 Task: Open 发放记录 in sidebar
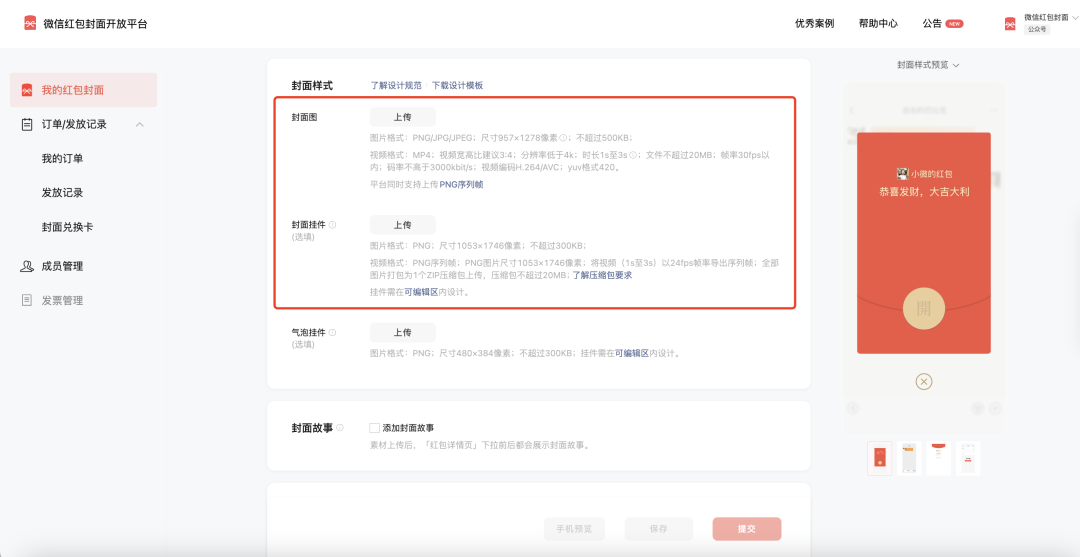click(x=63, y=193)
